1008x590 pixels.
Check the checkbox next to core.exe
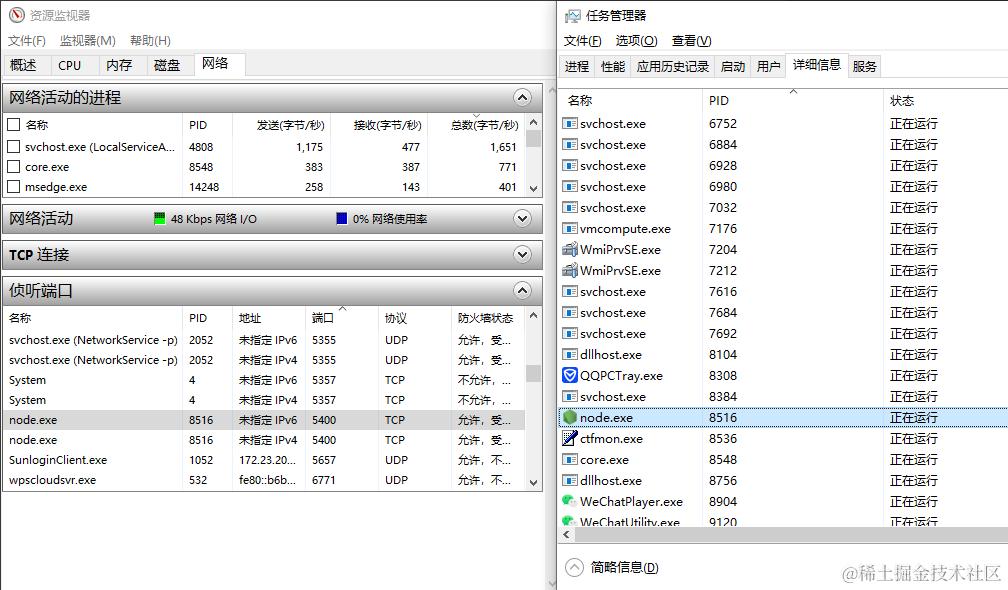coord(12,167)
